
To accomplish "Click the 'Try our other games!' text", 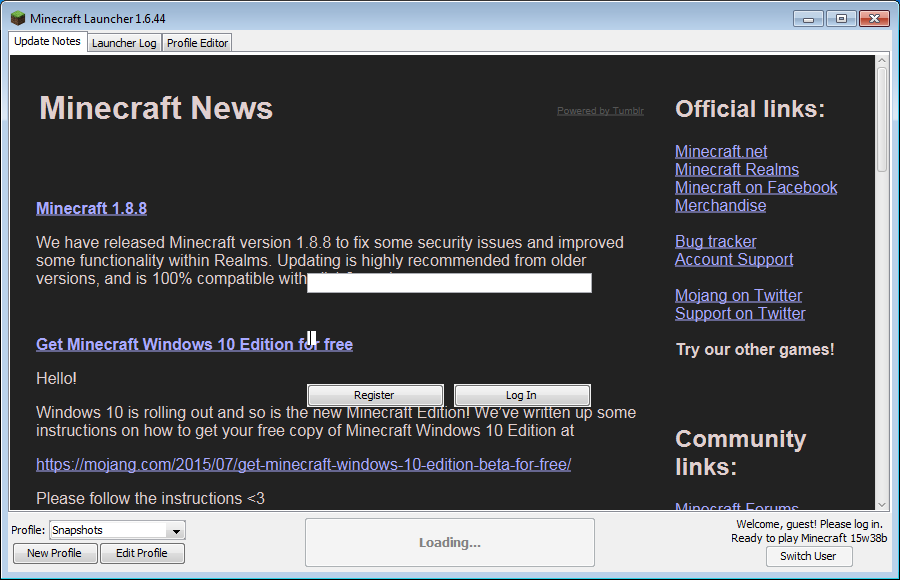I will click(755, 350).
